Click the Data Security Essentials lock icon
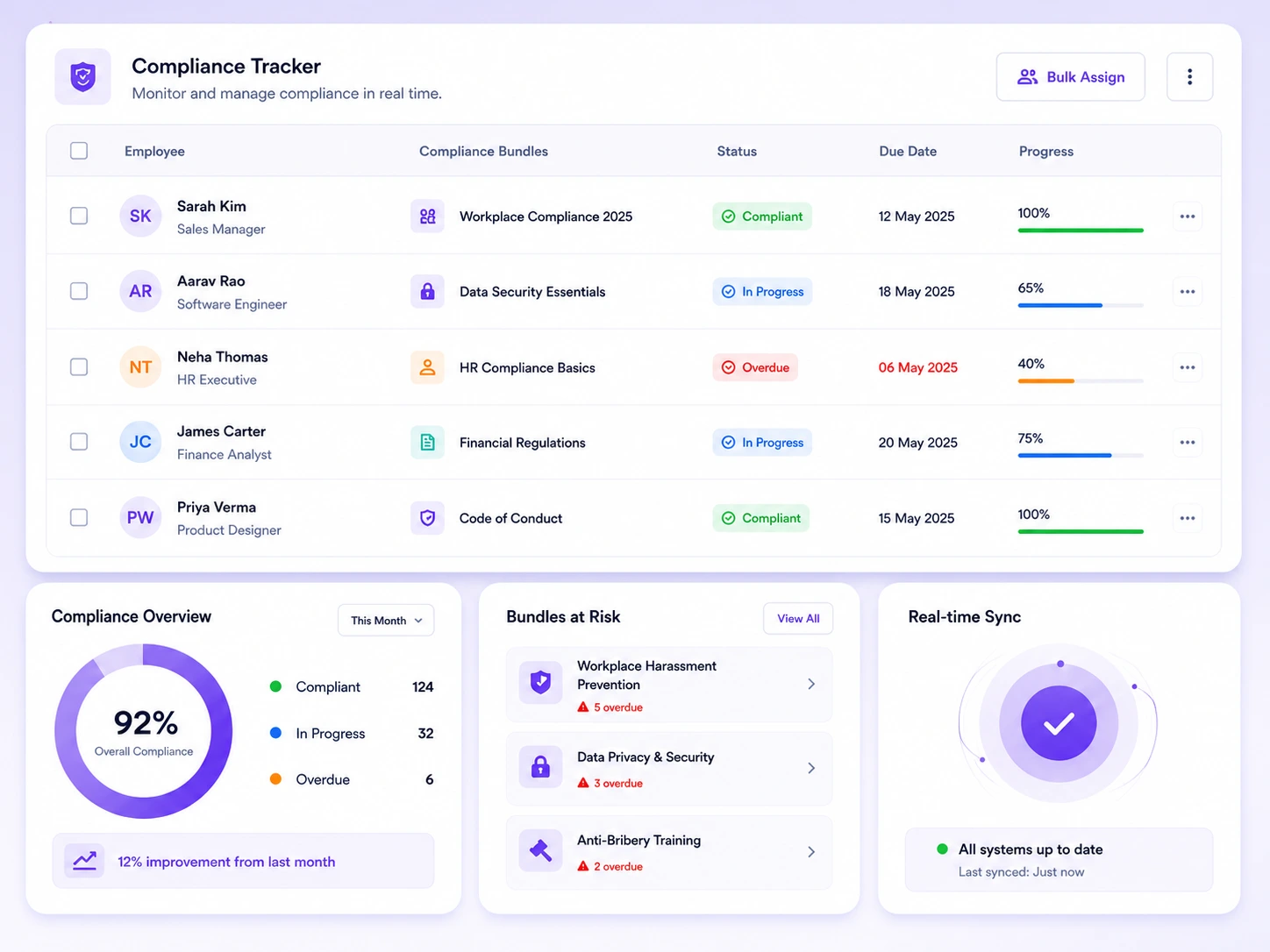 [x=427, y=291]
